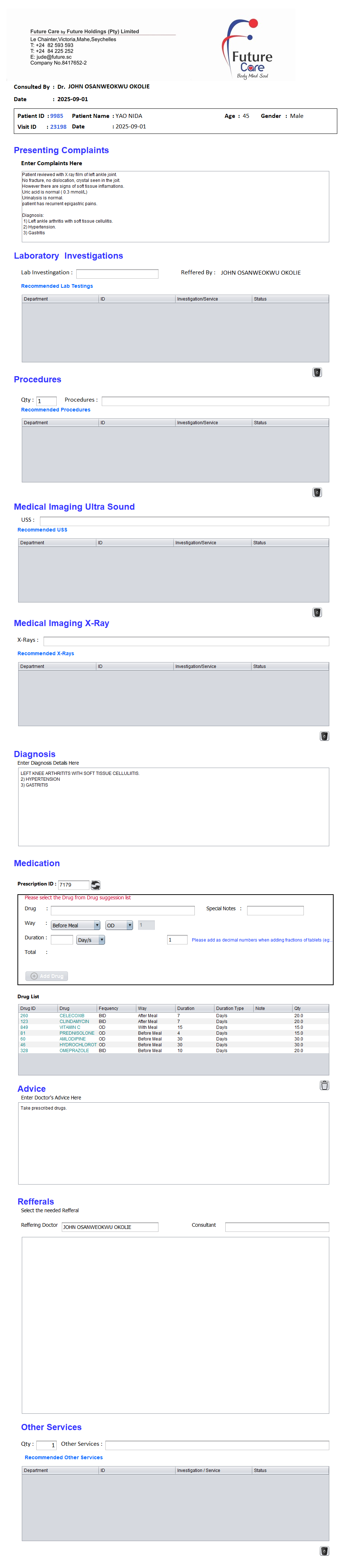This screenshot has width=338, height=1568.
Task: Click trash icon below the Ultra Sound table
Action: coord(317,612)
